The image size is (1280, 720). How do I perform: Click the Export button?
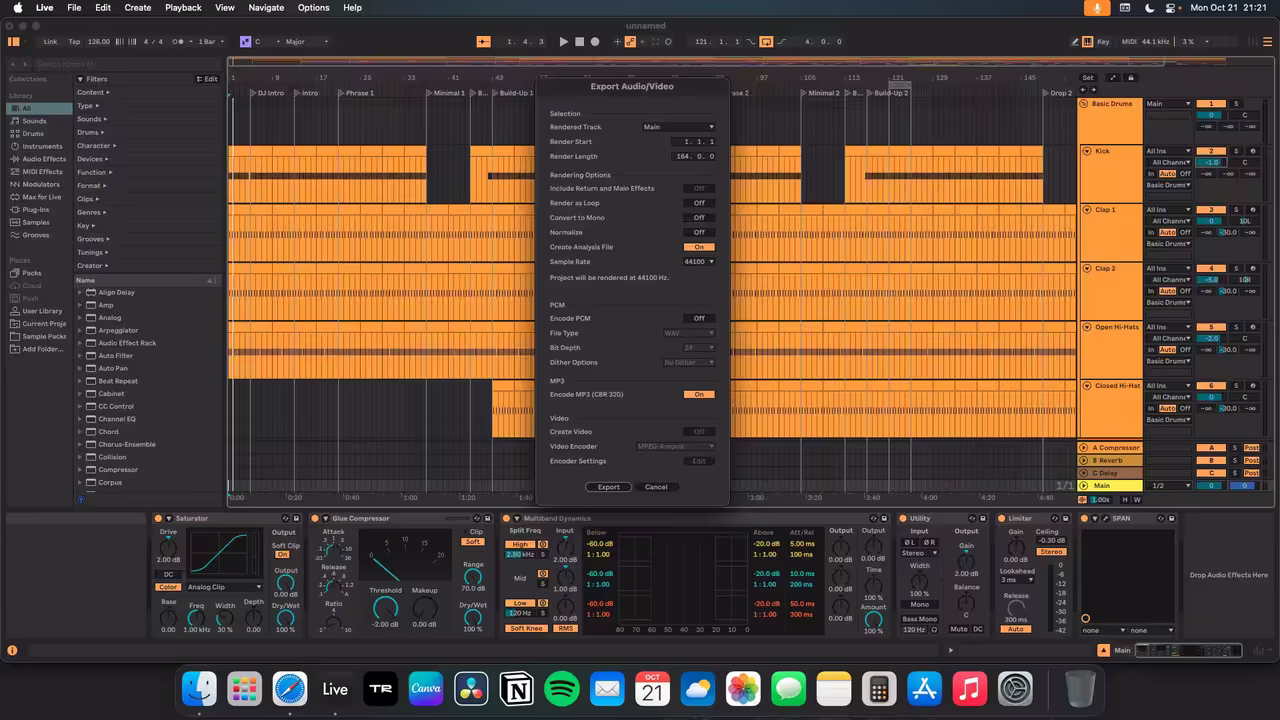pos(609,487)
